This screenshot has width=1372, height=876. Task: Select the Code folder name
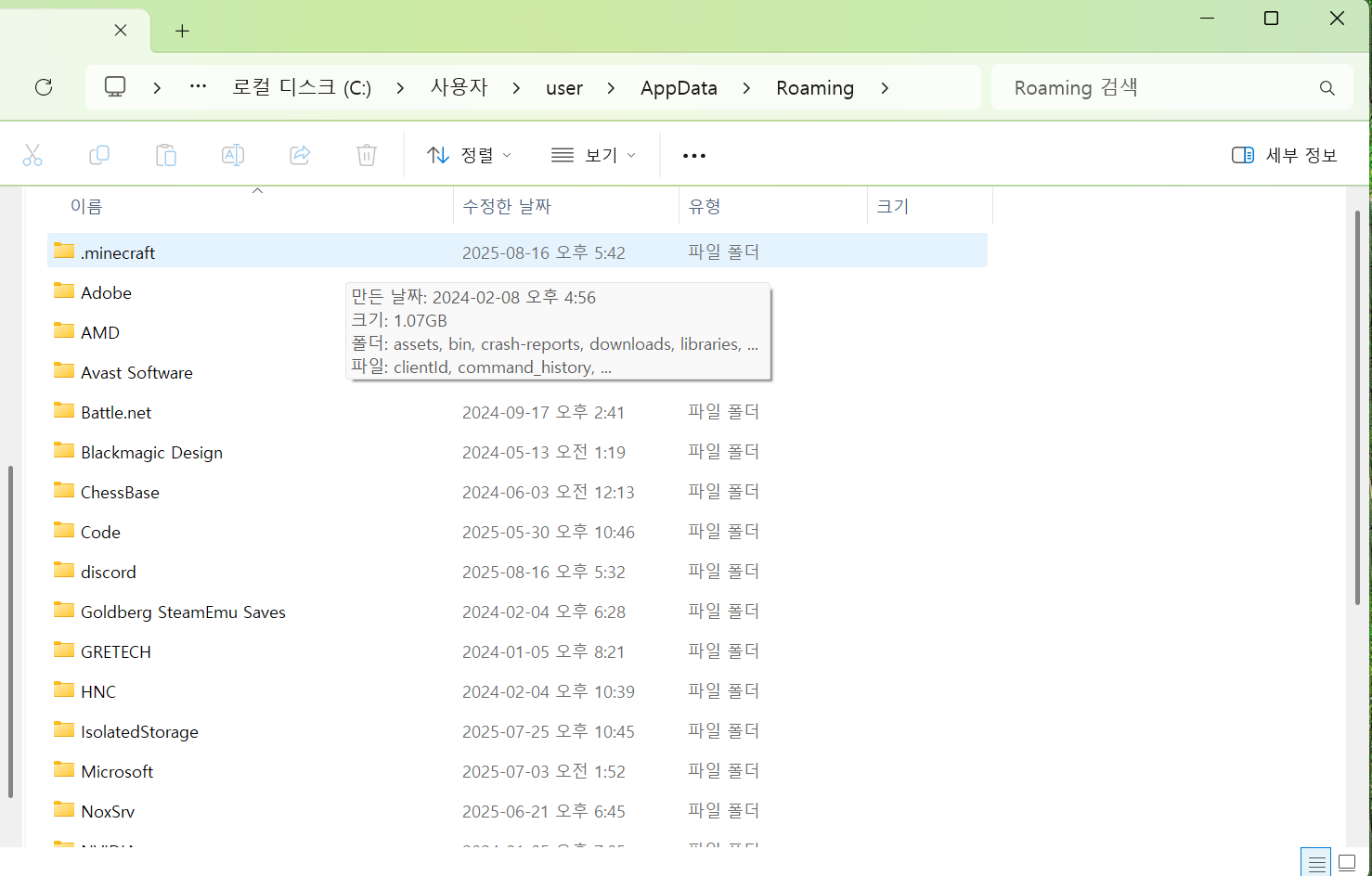[100, 533]
